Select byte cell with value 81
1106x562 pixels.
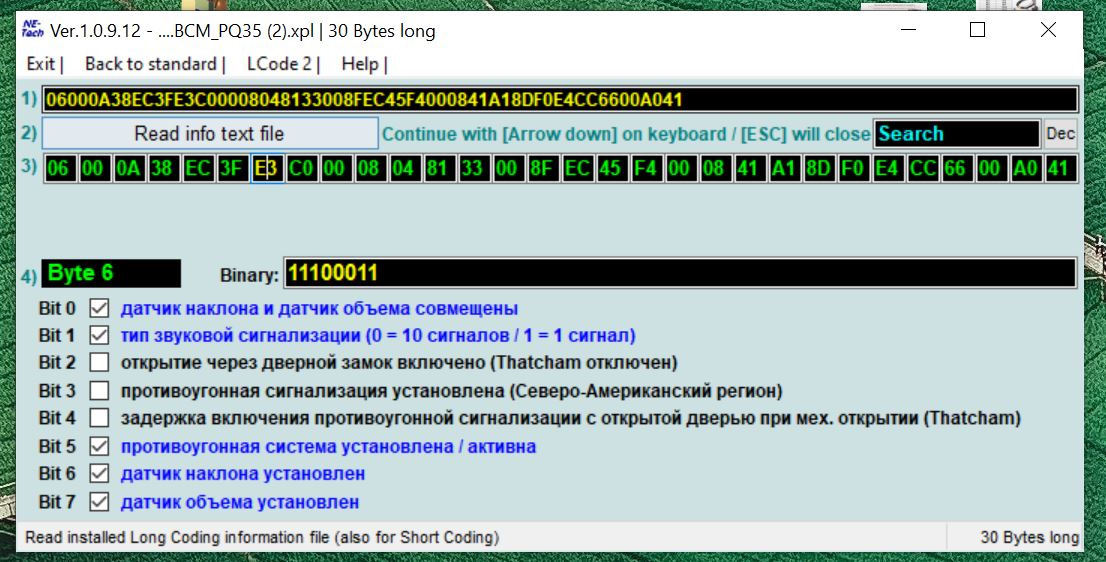pos(440,169)
